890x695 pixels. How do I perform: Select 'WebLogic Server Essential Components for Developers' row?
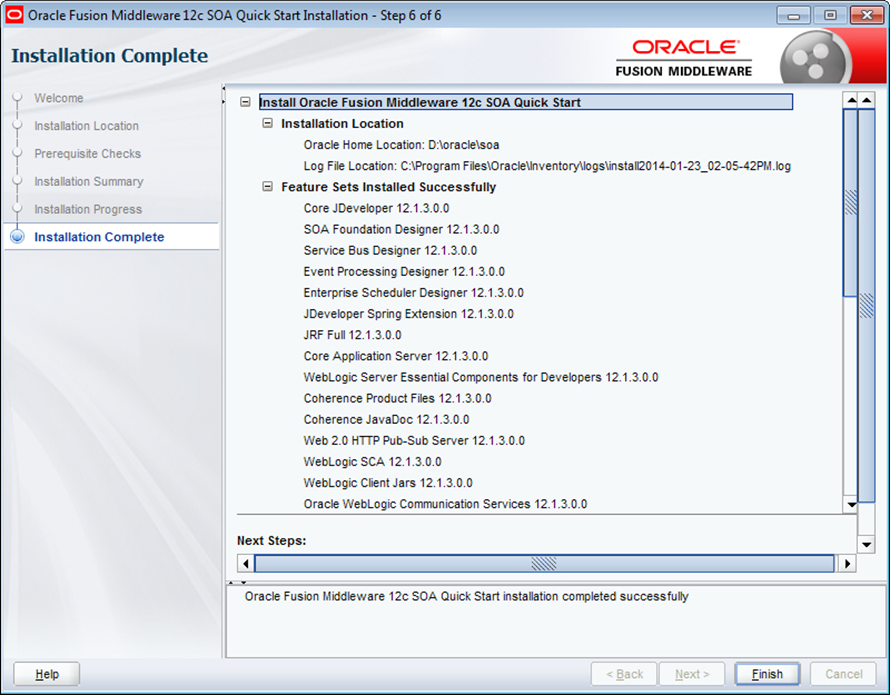point(481,377)
